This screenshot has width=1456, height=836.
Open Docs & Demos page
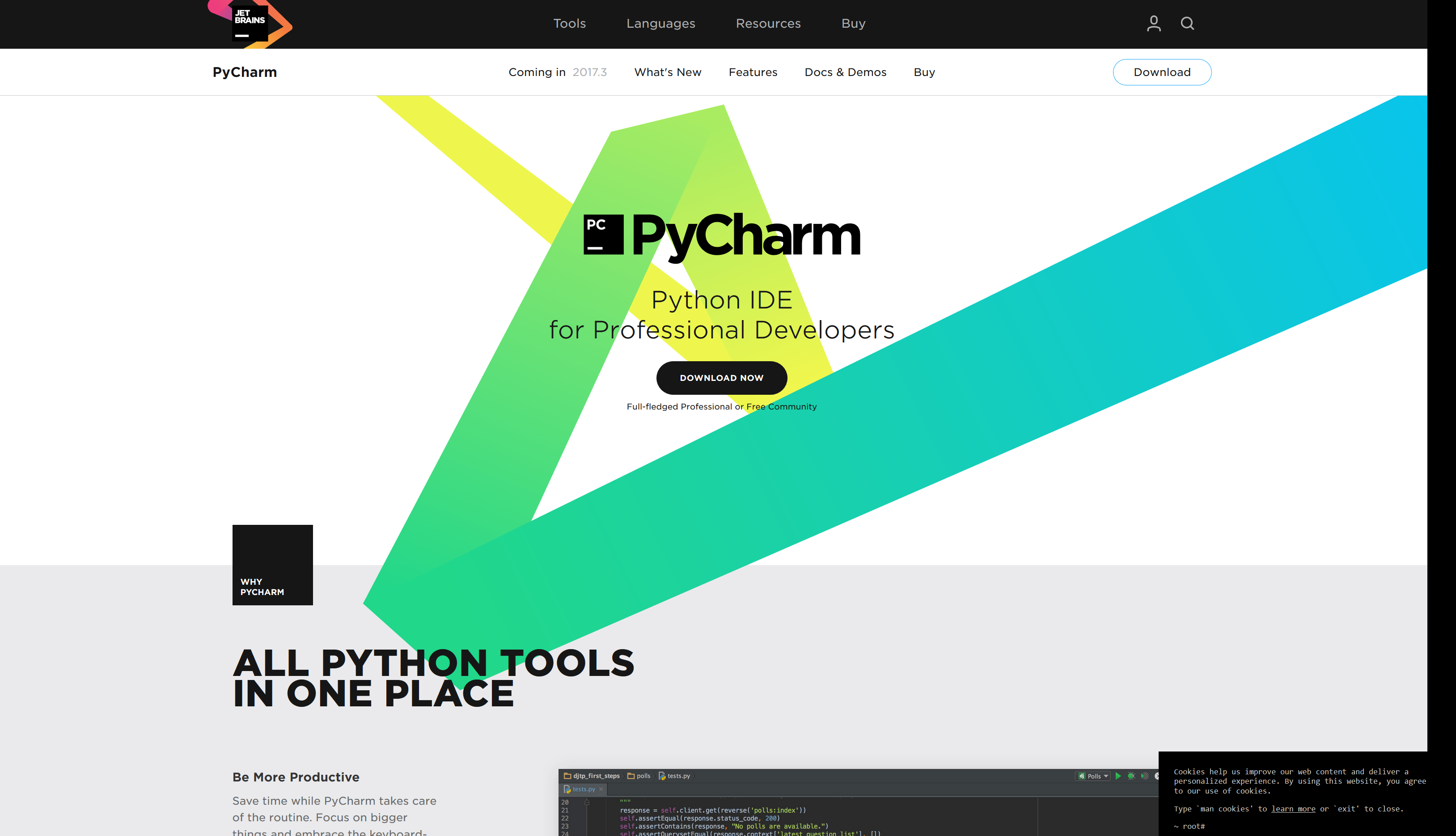[845, 72]
